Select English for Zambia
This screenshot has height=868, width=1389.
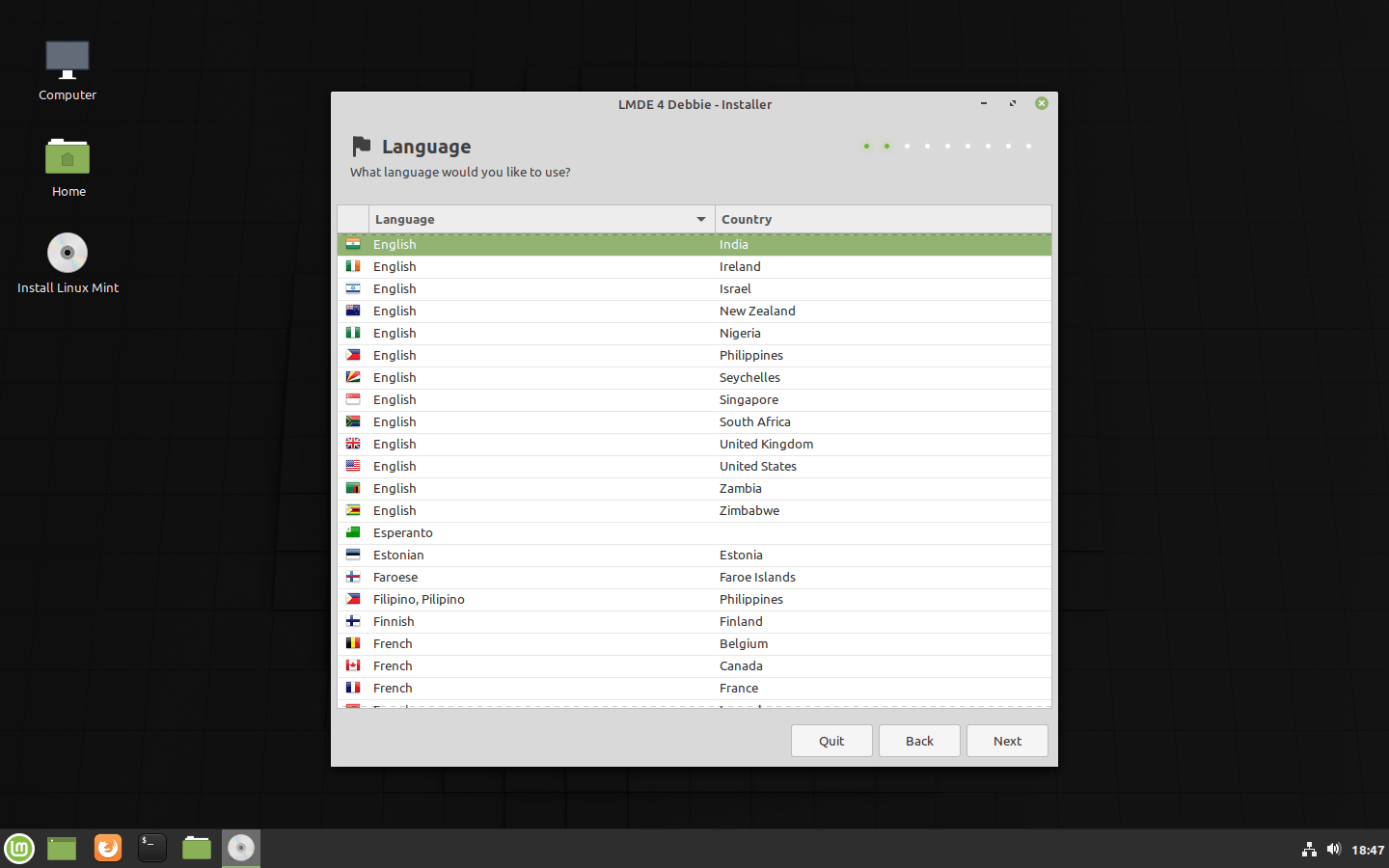point(694,488)
